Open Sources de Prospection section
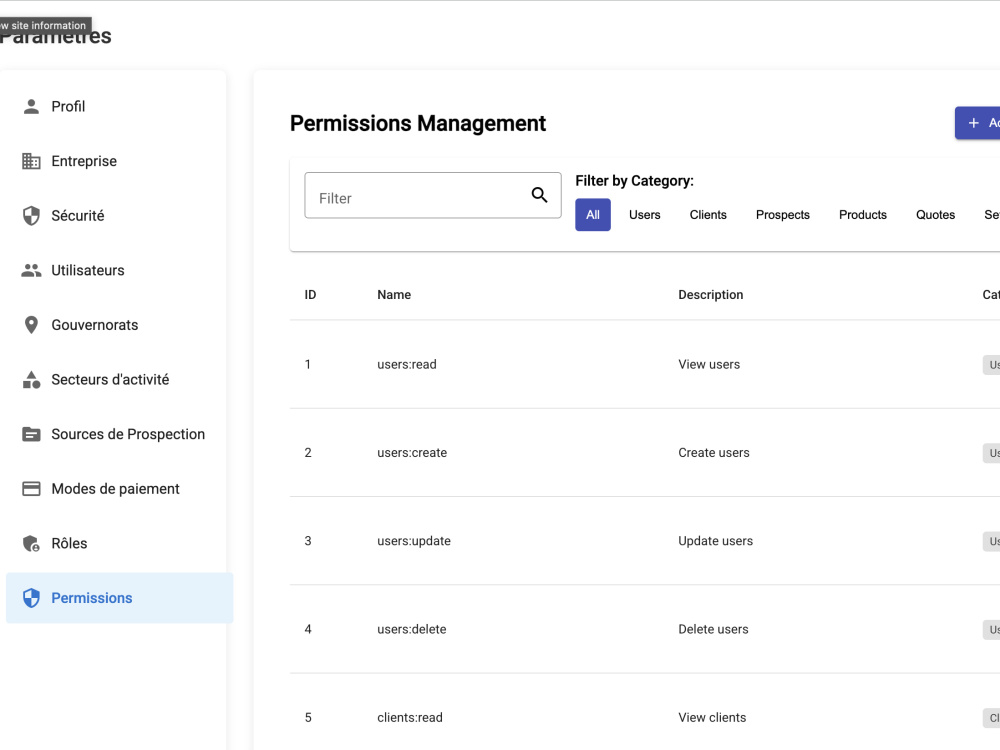1000x750 pixels. (x=116, y=434)
